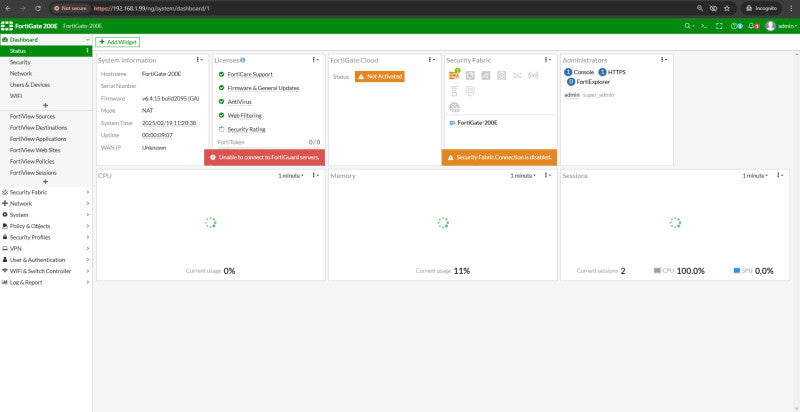
Task: Click the Not Activated status button
Action: click(380, 76)
